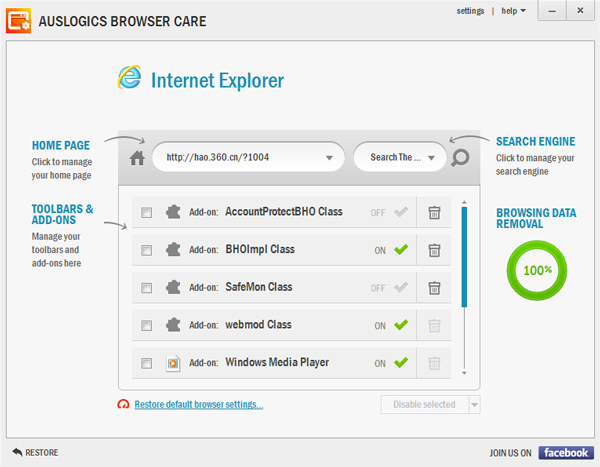Click the RESTORE back-arrow icon
The image size is (600, 467).
(x=17, y=452)
